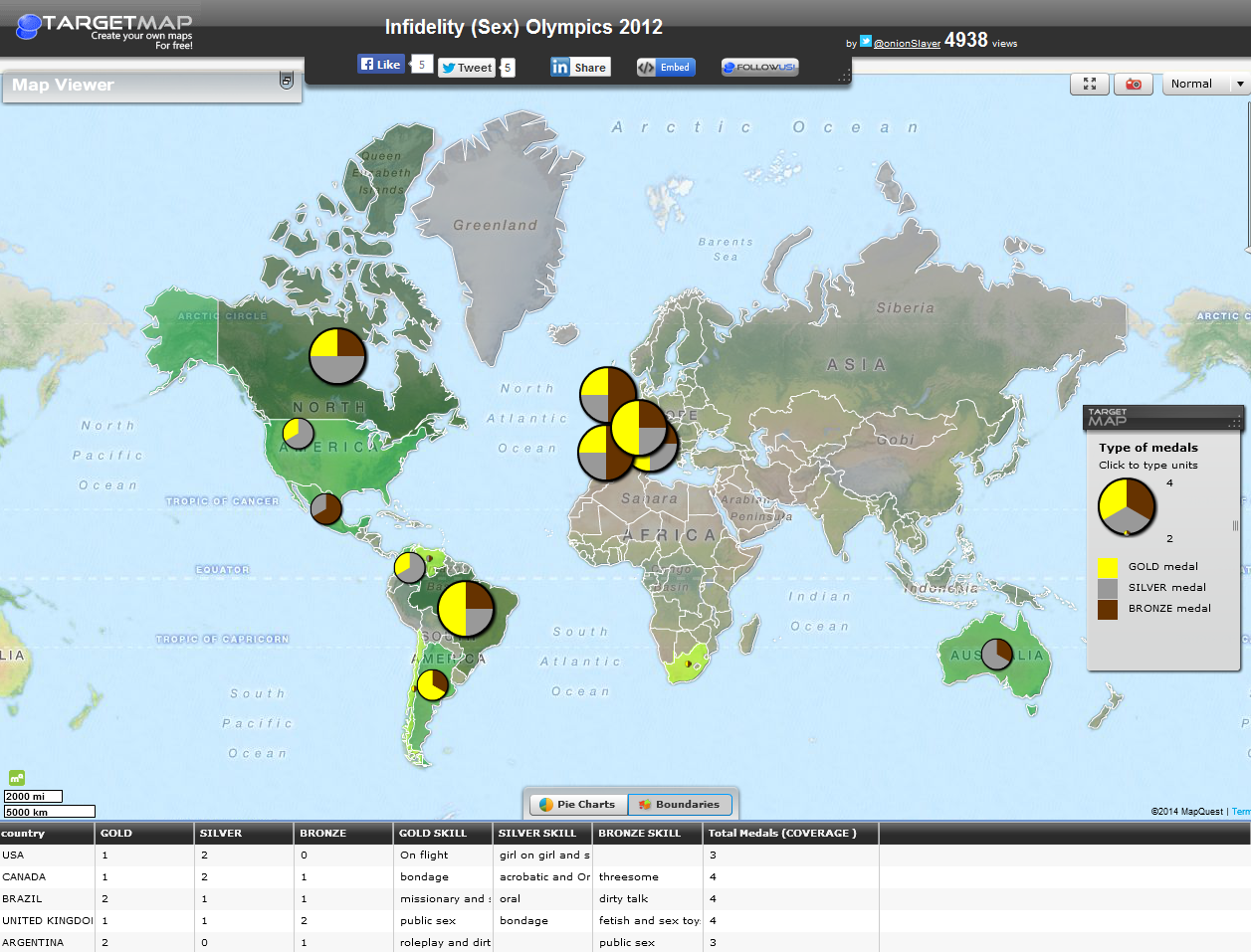Click the GOLD medal yellow swatch
Screen dimensions: 1251x952
click(1108, 568)
